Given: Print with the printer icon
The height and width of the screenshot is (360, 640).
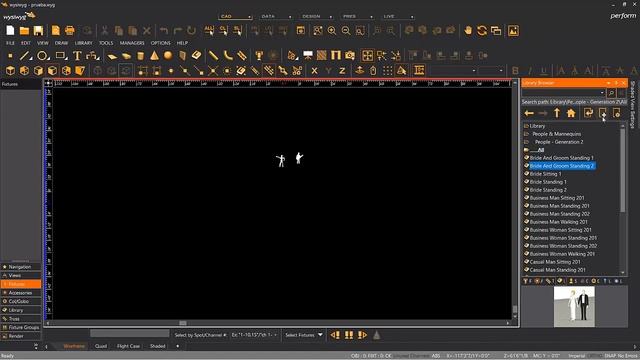Looking at the screenshot, I should point(70,31).
